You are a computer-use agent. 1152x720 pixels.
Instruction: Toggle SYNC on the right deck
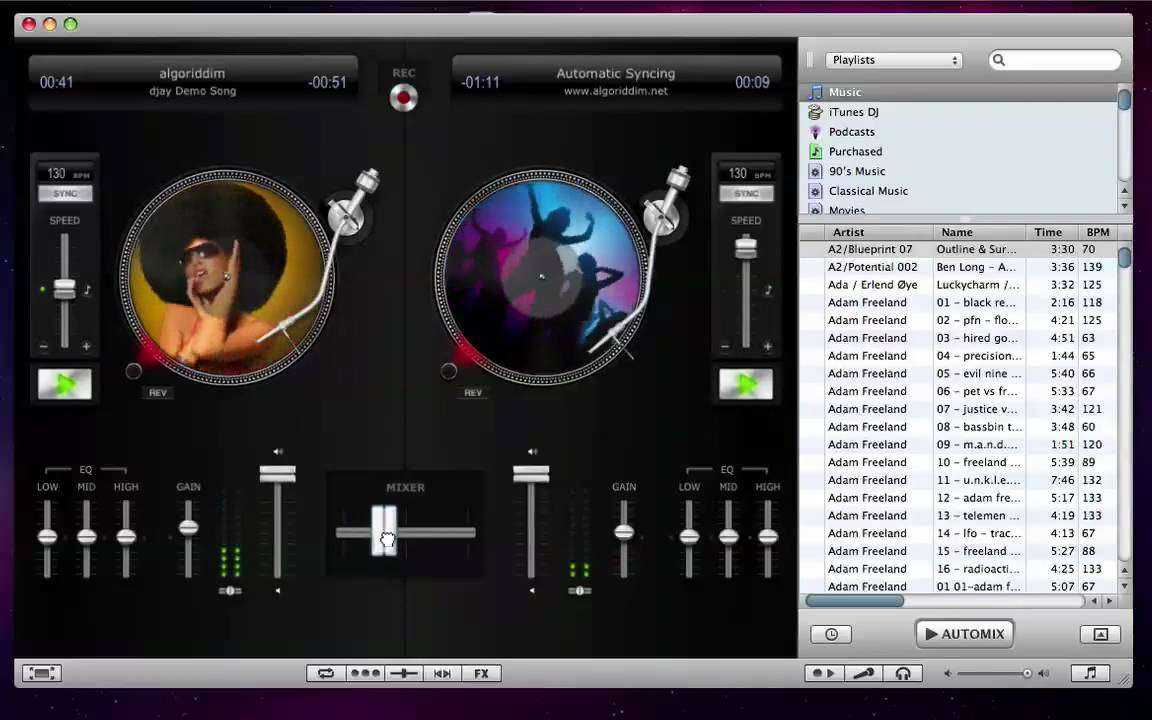click(746, 194)
